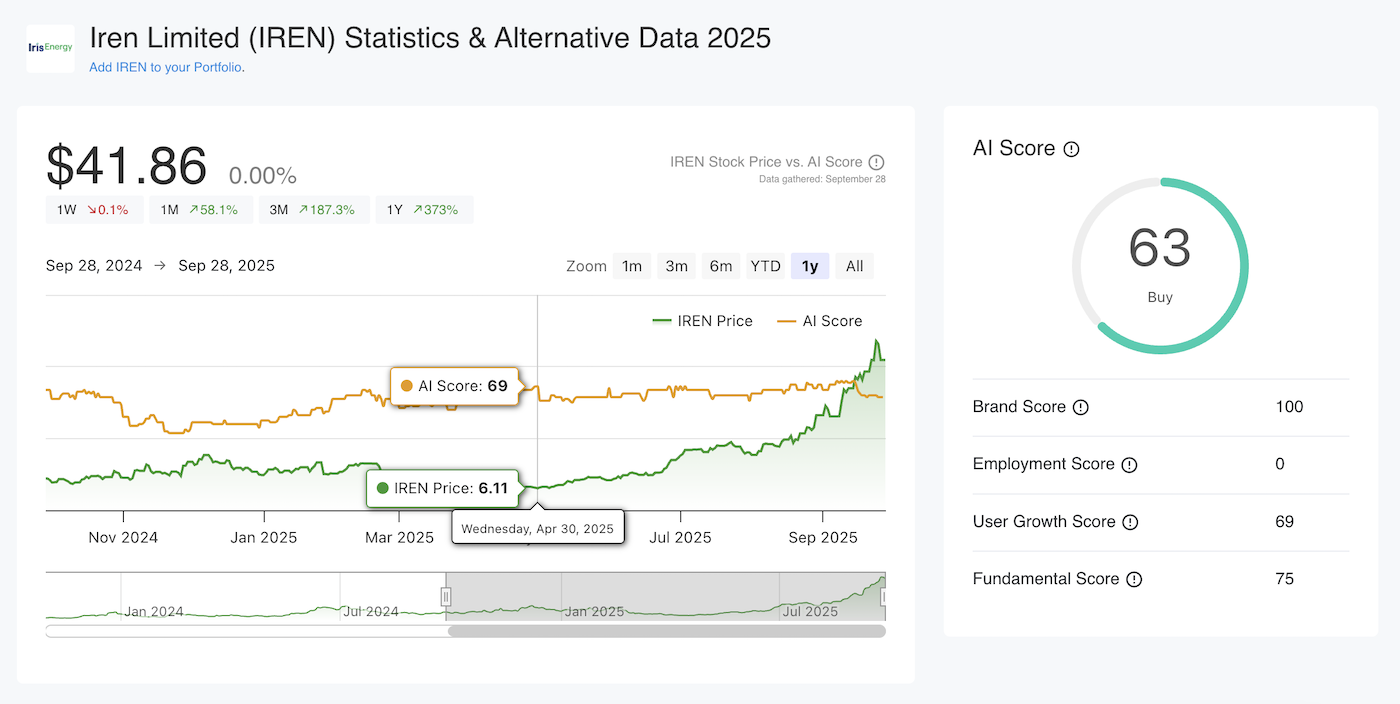
Task: Click the page title Iren Limited Statistics
Action: pos(430,39)
